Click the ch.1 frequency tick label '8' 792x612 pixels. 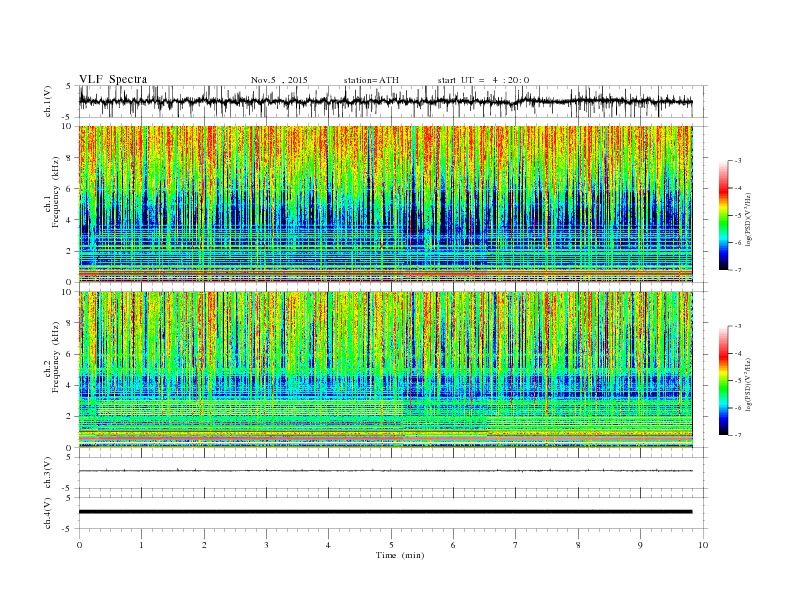click(69, 158)
